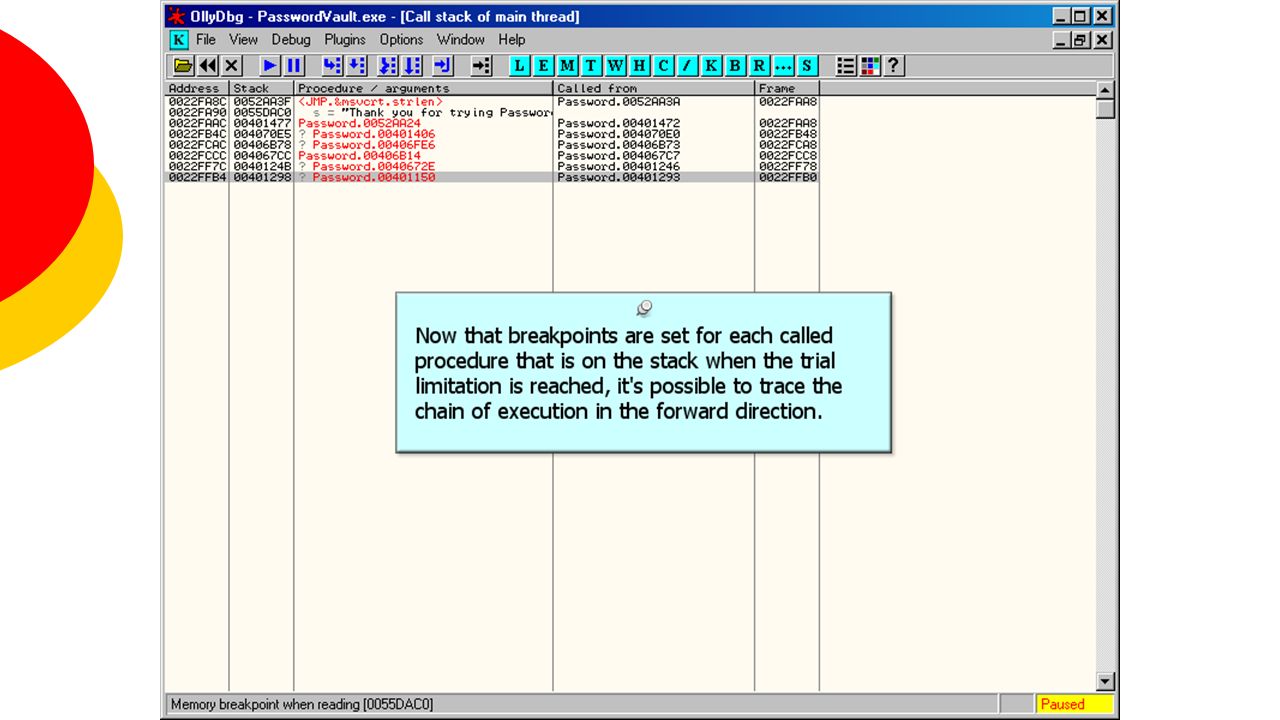Screen dimensions: 1280x720
Task: Click the Procedure / arguments column header
Action: [424, 88]
